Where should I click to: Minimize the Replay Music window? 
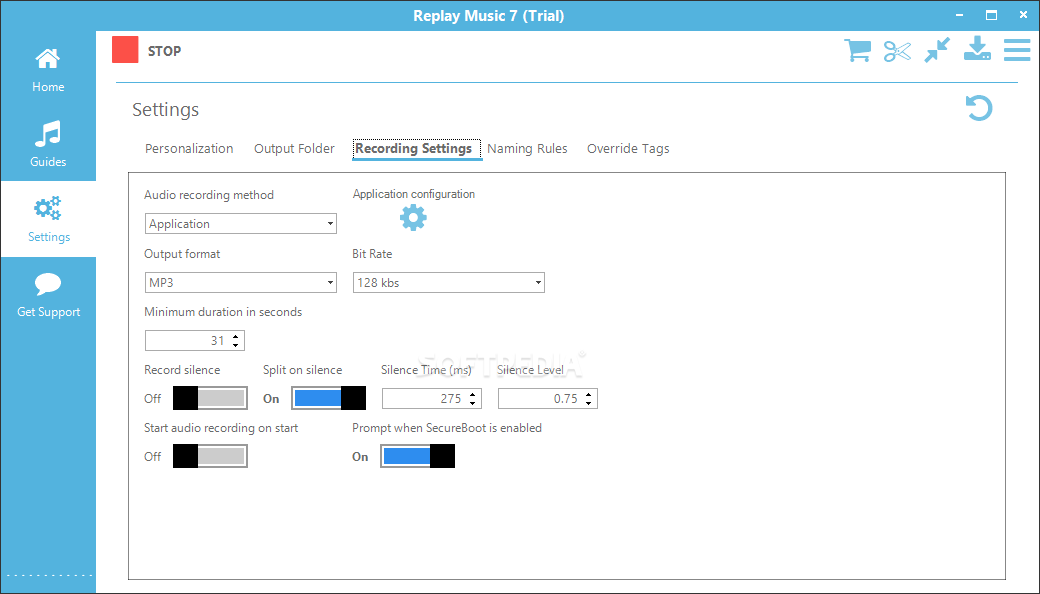960,15
